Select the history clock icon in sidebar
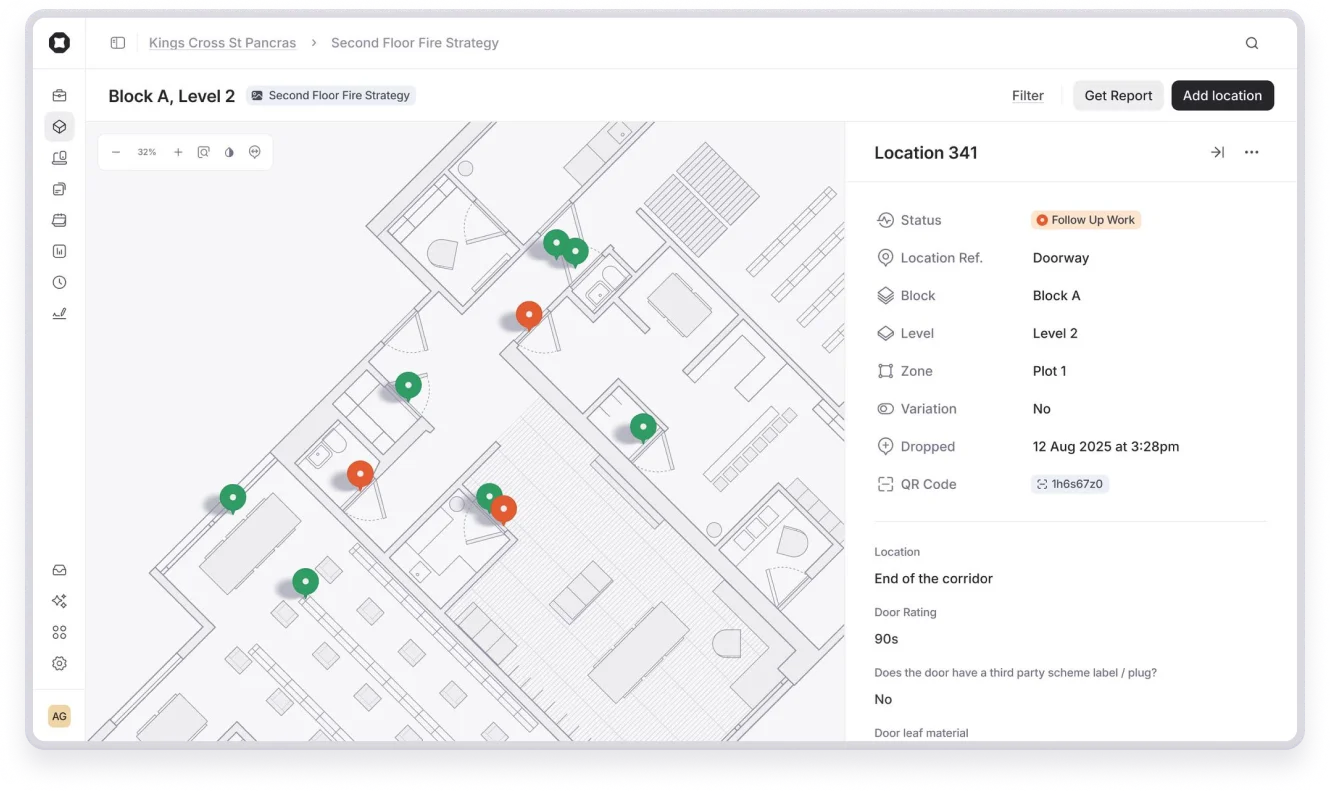The height and width of the screenshot is (791, 1330). click(x=59, y=282)
